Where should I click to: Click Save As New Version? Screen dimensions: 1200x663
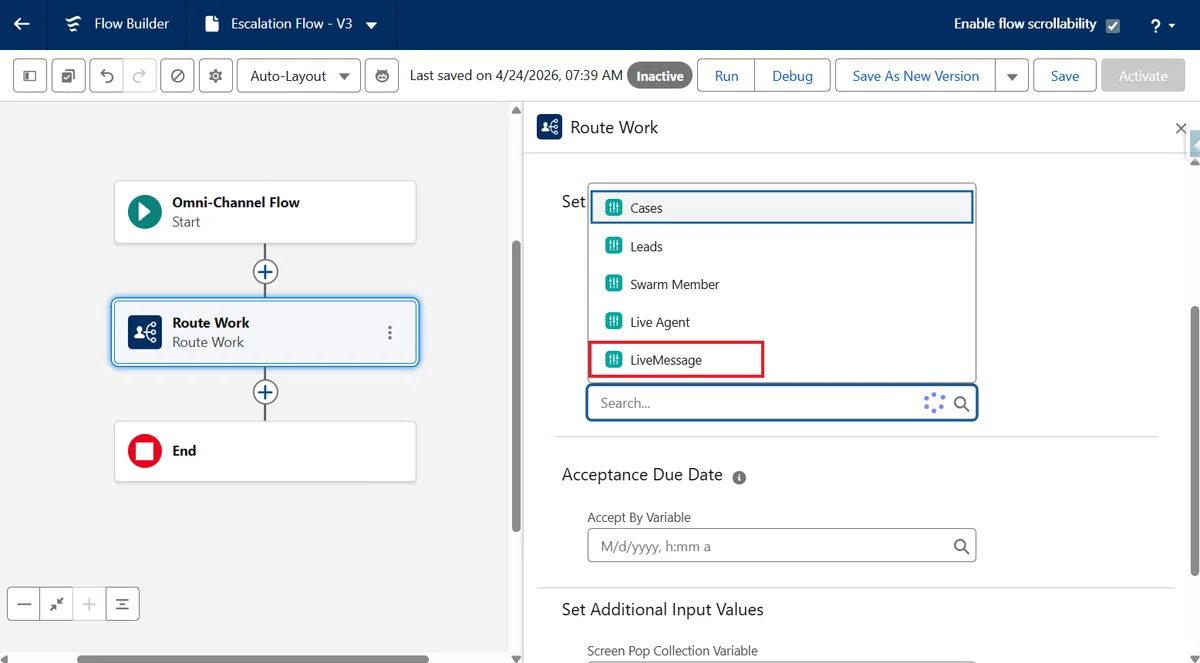pos(915,76)
